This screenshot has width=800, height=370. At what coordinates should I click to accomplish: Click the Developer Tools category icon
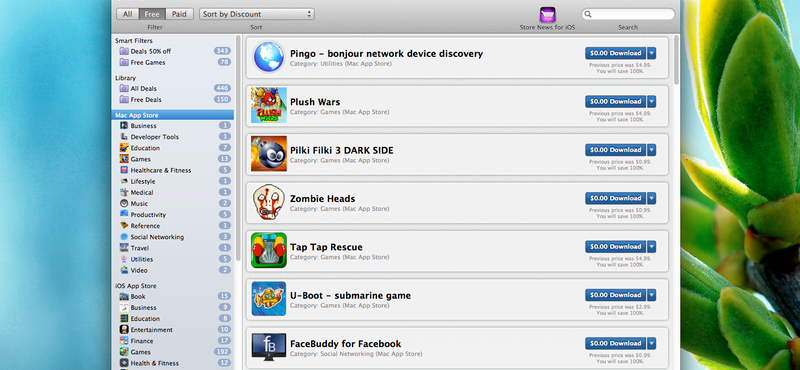(x=124, y=137)
